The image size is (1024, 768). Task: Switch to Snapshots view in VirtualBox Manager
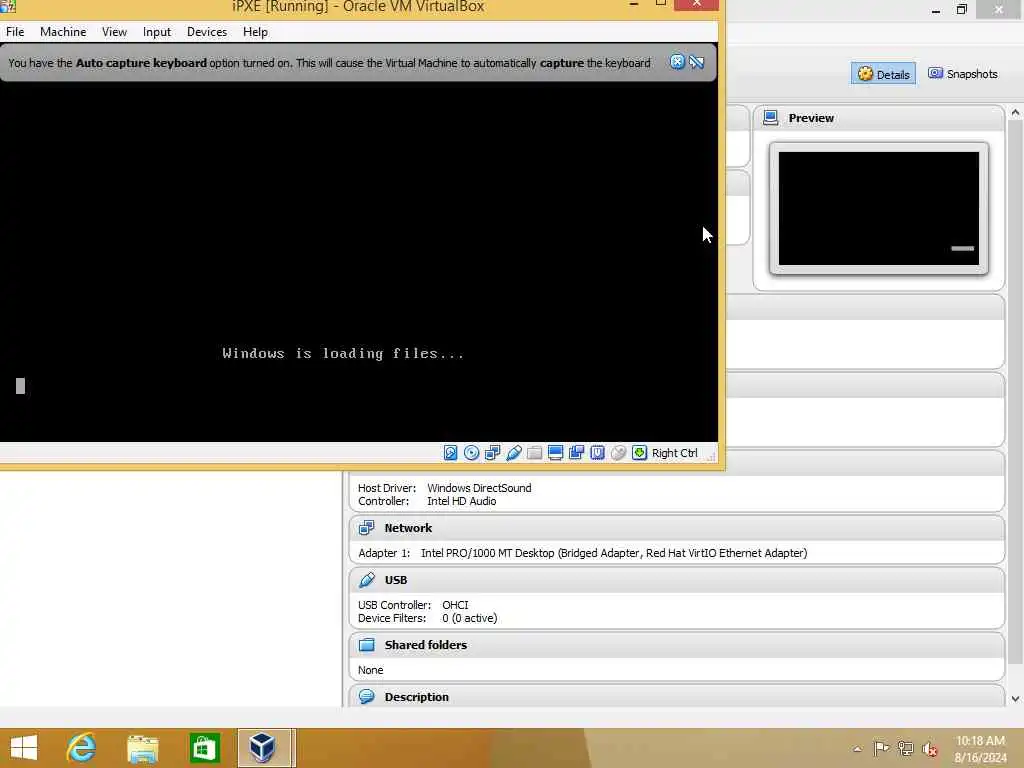pos(963,74)
